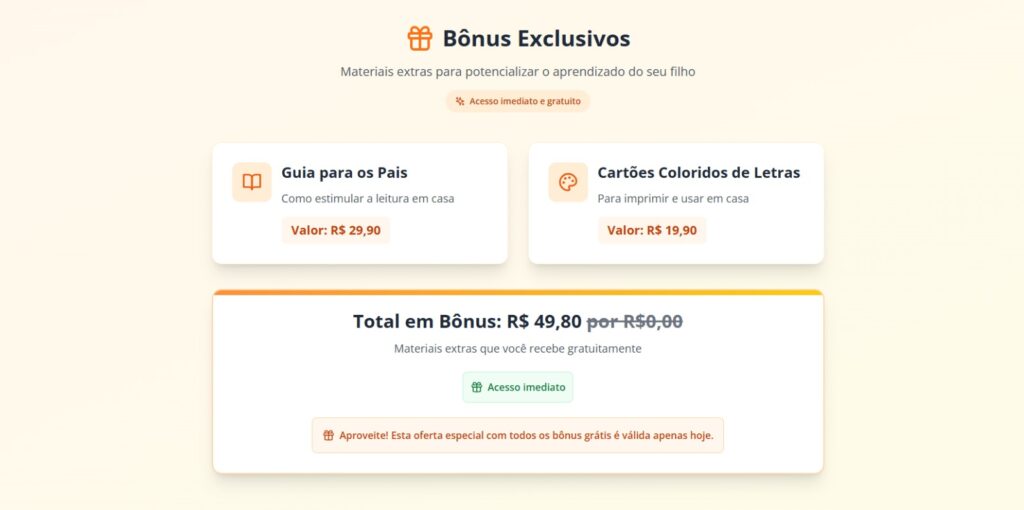This screenshot has width=1024, height=510.
Task: Click the Aproveite special offer banner text
Action: click(526, 436)
